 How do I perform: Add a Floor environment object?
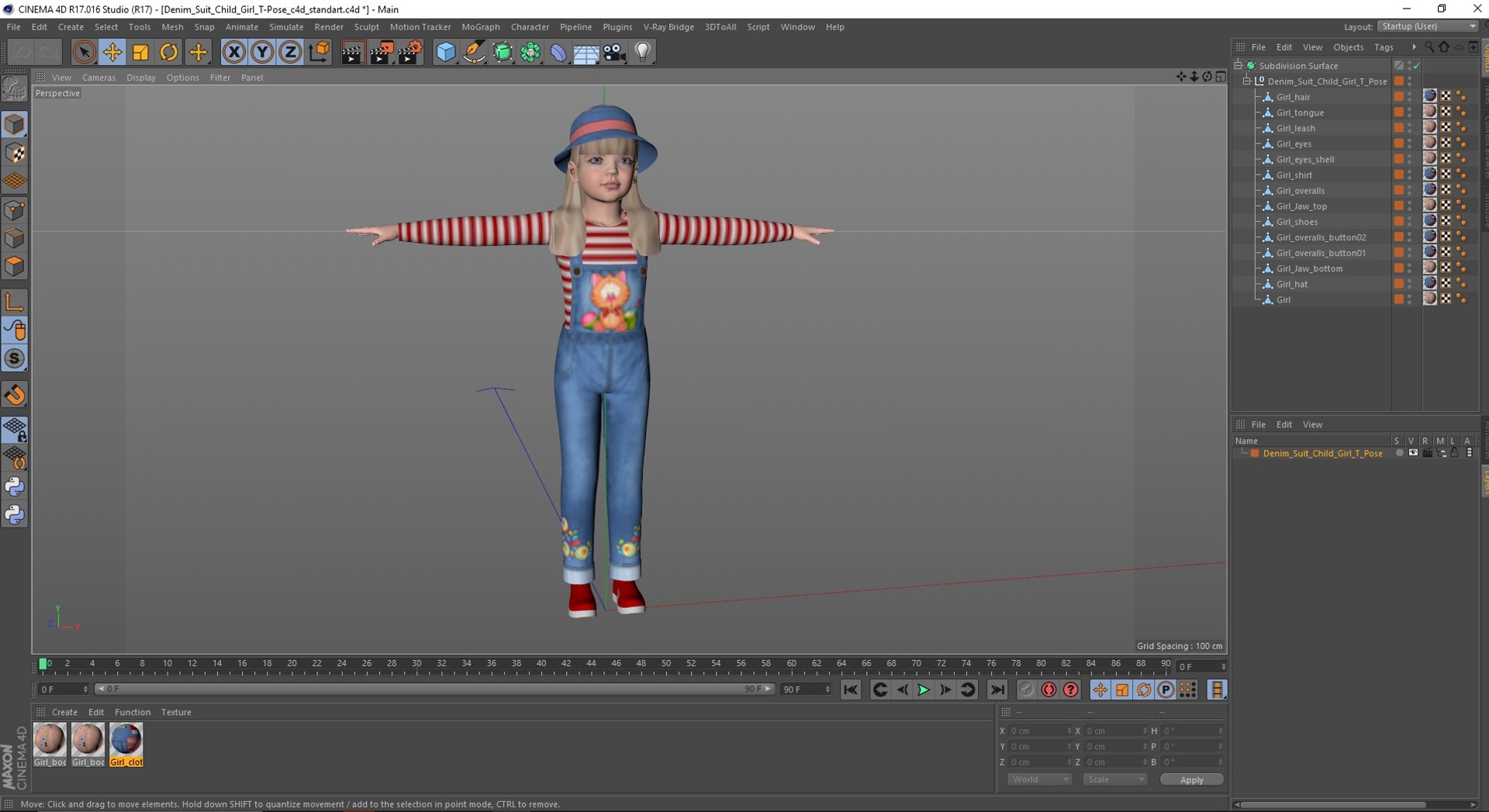[586, 52]
